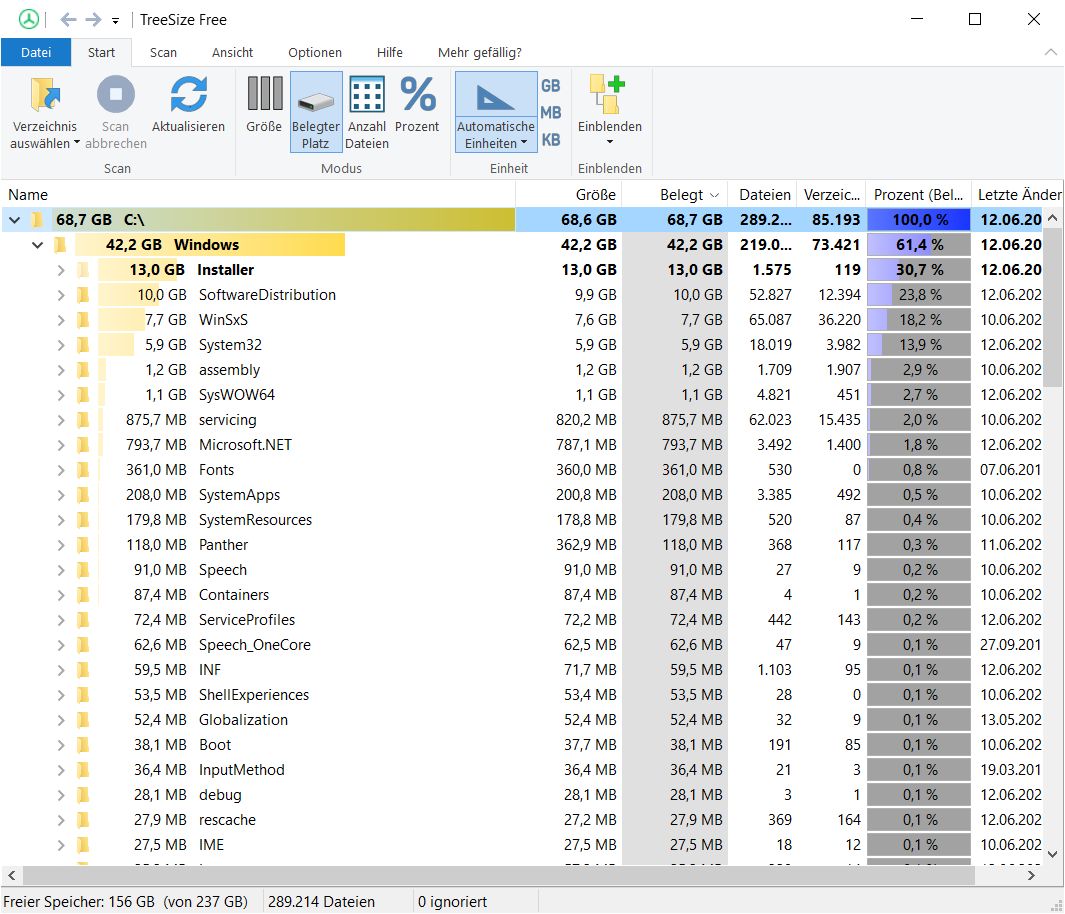Click the vertical scrollbar down arrow

click(x=1053, y=854)
